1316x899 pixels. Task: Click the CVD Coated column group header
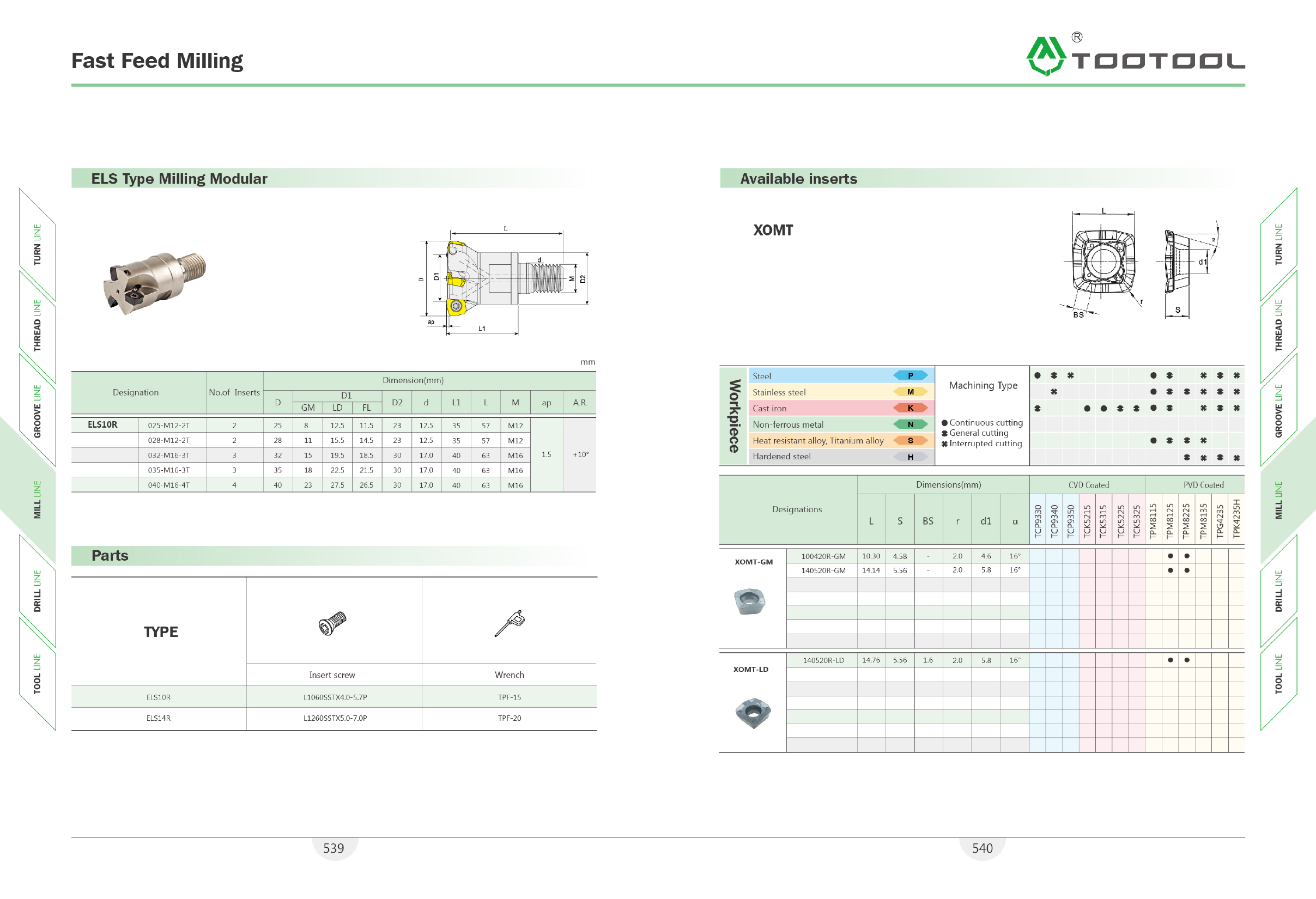point(1088,485)
